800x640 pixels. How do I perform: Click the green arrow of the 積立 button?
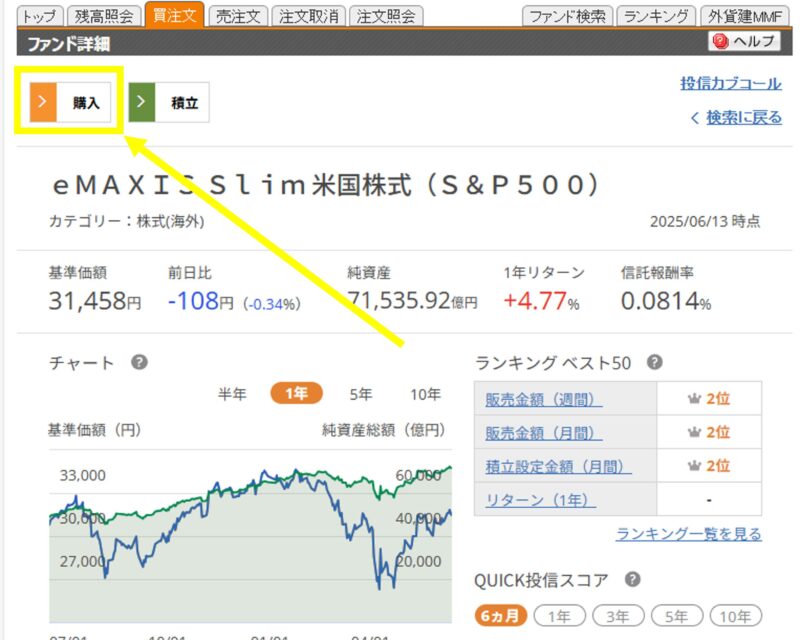tap(141, 102)
